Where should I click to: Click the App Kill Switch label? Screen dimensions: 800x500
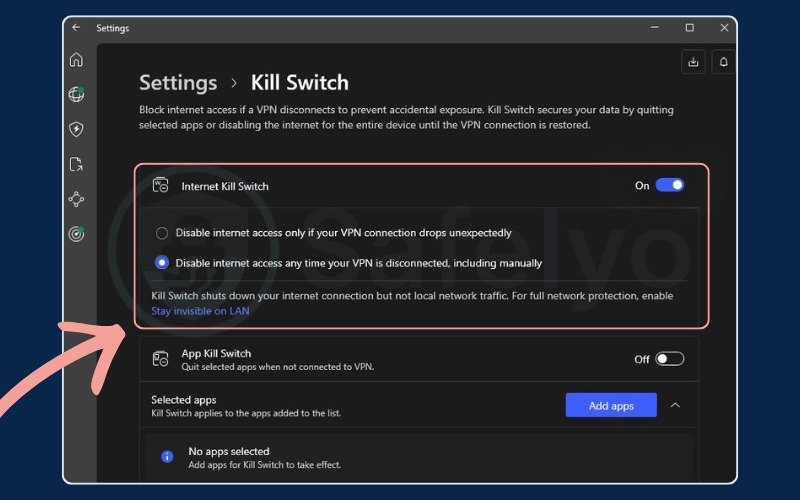216,354
